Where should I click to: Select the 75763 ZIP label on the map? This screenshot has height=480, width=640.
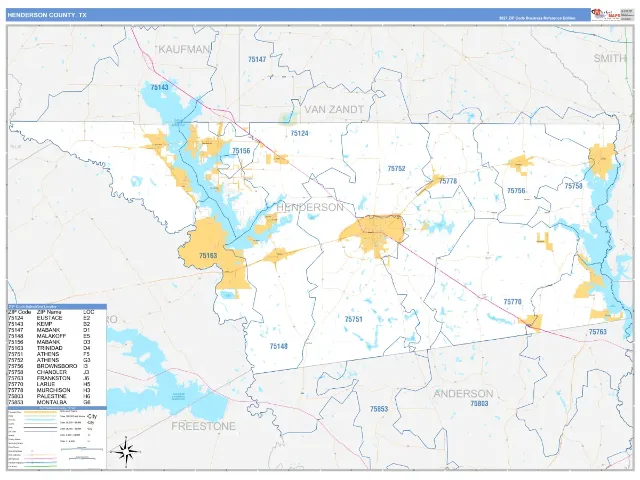pos(598,332)
